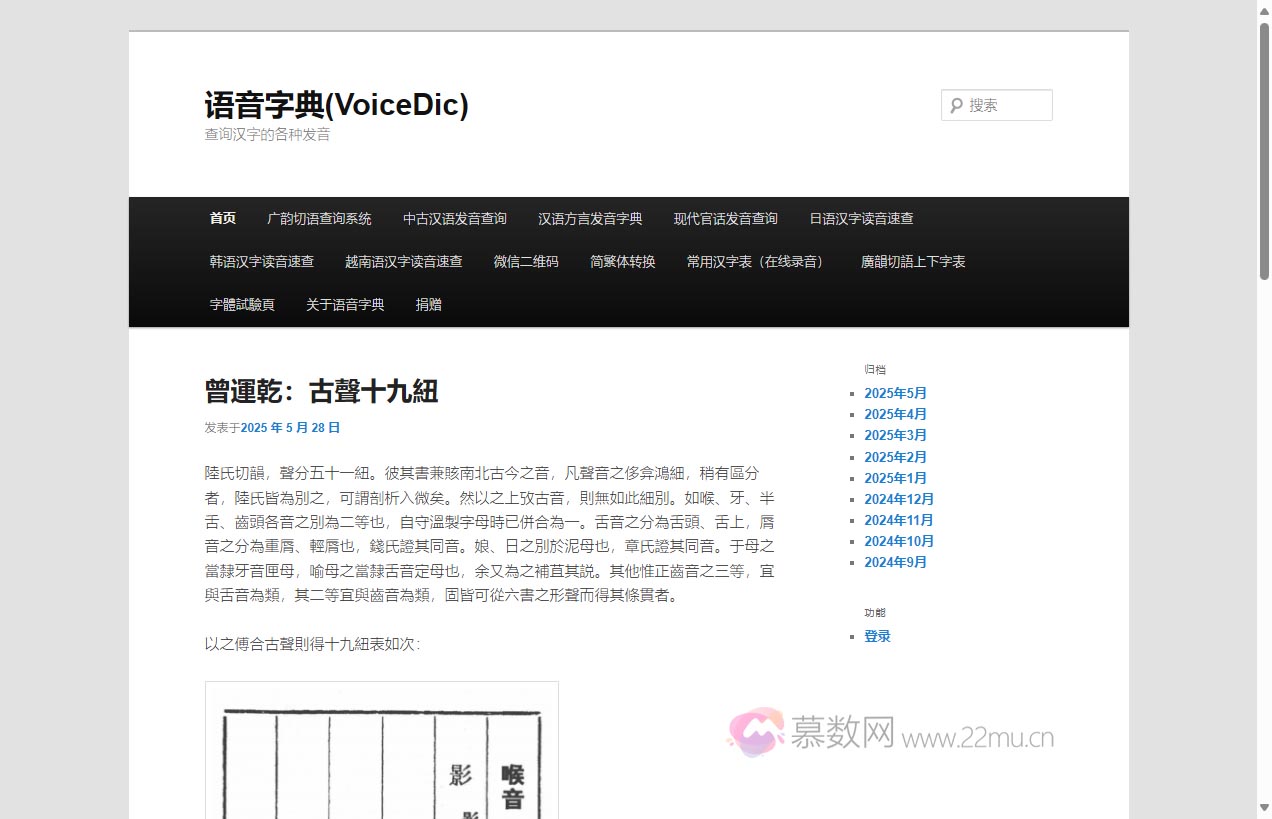Click the 登录 login link
1272x819 pixels.
877,635
